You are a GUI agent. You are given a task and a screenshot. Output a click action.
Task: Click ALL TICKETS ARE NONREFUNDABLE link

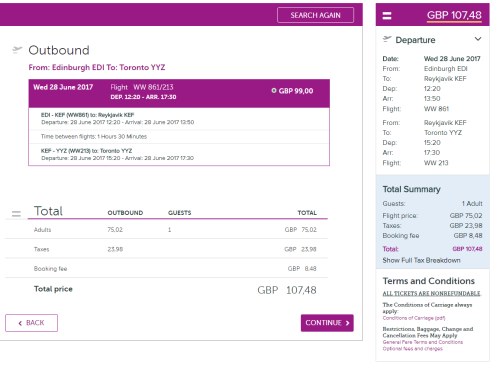[431, 293]
